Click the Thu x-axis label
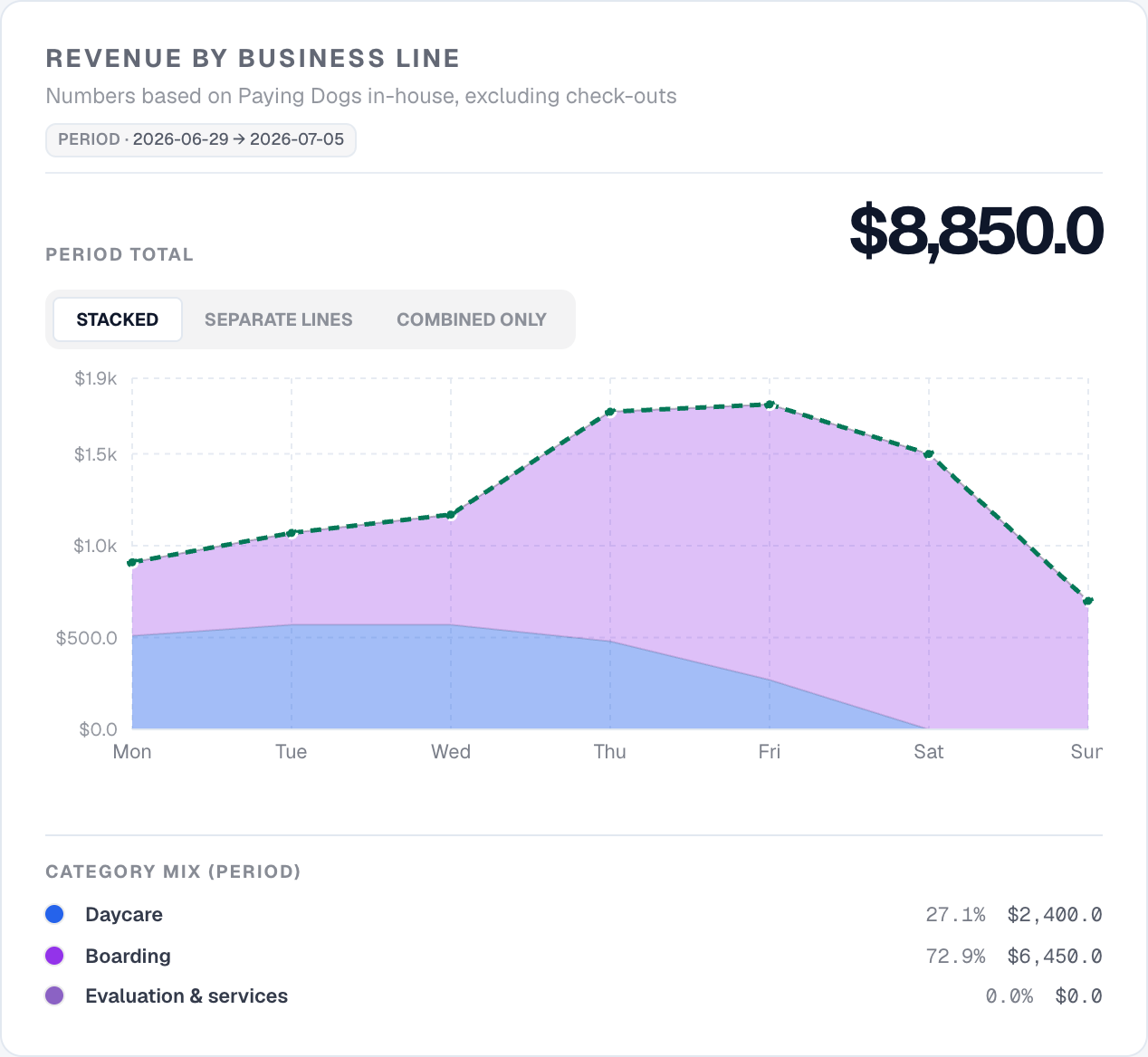This screenshot has height=1057, width=1148. [610, 752]
